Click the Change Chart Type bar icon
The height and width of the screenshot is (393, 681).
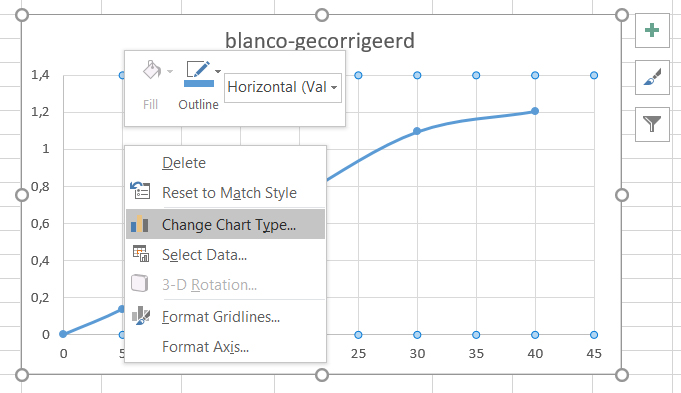(140, 224)
